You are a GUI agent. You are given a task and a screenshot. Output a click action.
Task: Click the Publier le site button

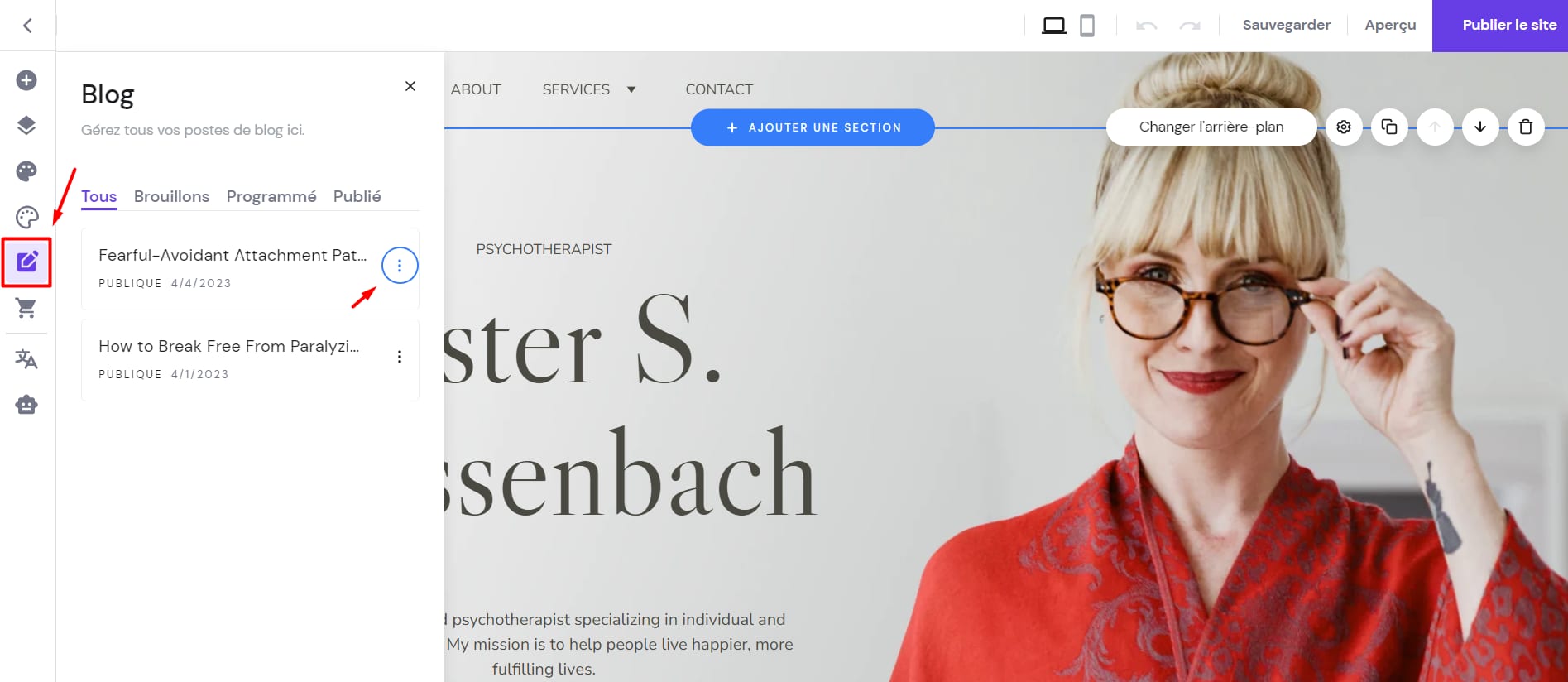[x=1499, y=26]
